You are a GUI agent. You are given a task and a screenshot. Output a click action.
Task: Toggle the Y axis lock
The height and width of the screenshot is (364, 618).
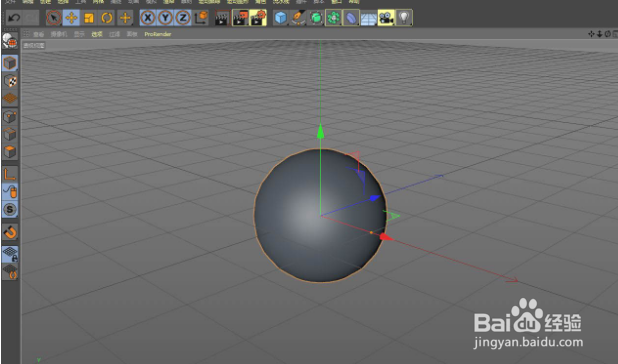[166, 18]
